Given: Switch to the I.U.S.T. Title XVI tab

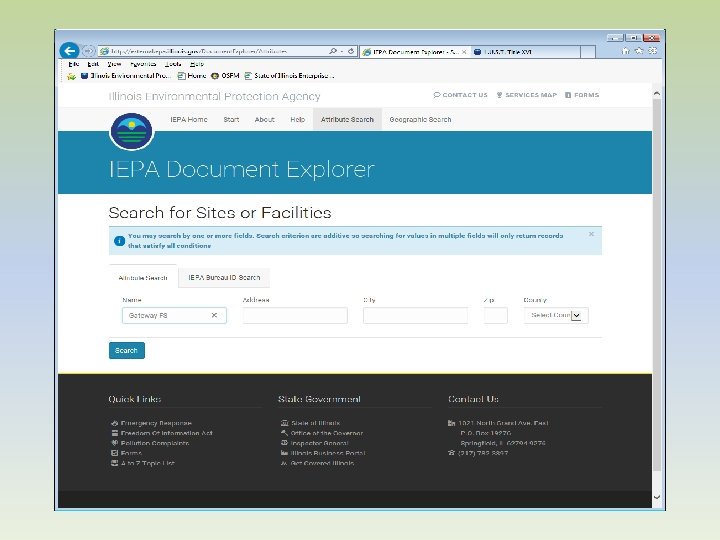Looking at the screenshot, I should tap(526, 52).
